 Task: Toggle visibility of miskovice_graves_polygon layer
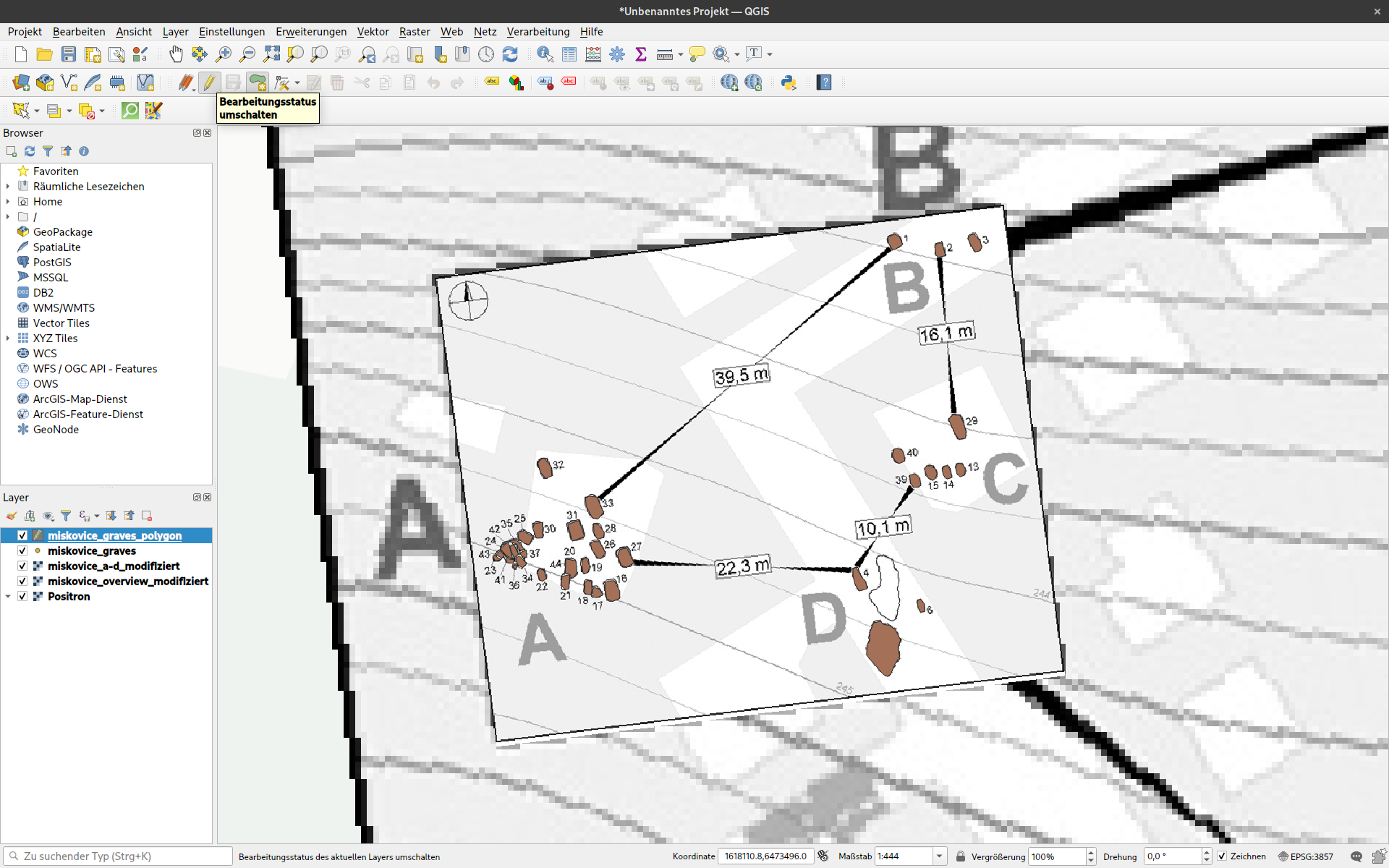point(22,536)
